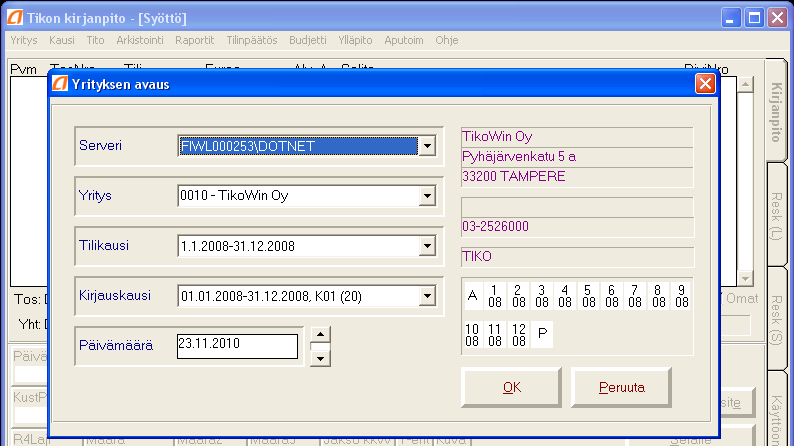Click the Tikon kirjanpito title bar icon
794x446 pixels.
(15, 18)
